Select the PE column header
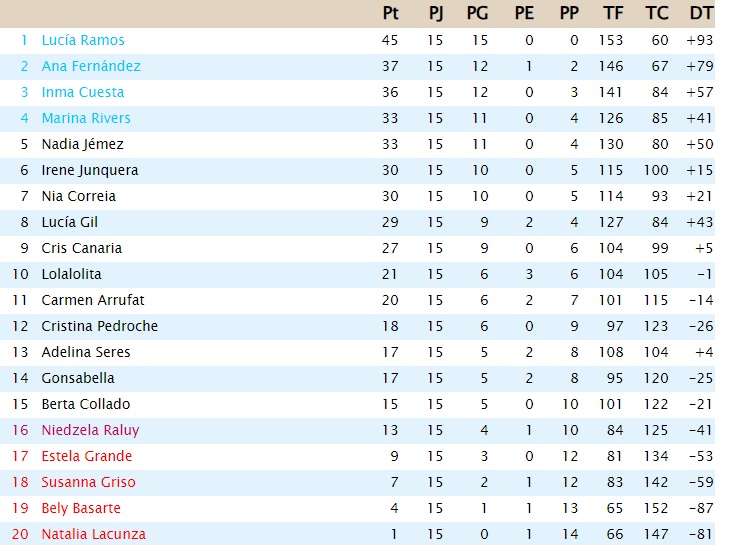This screenshot has height=545, width=729. click(524, 13)
